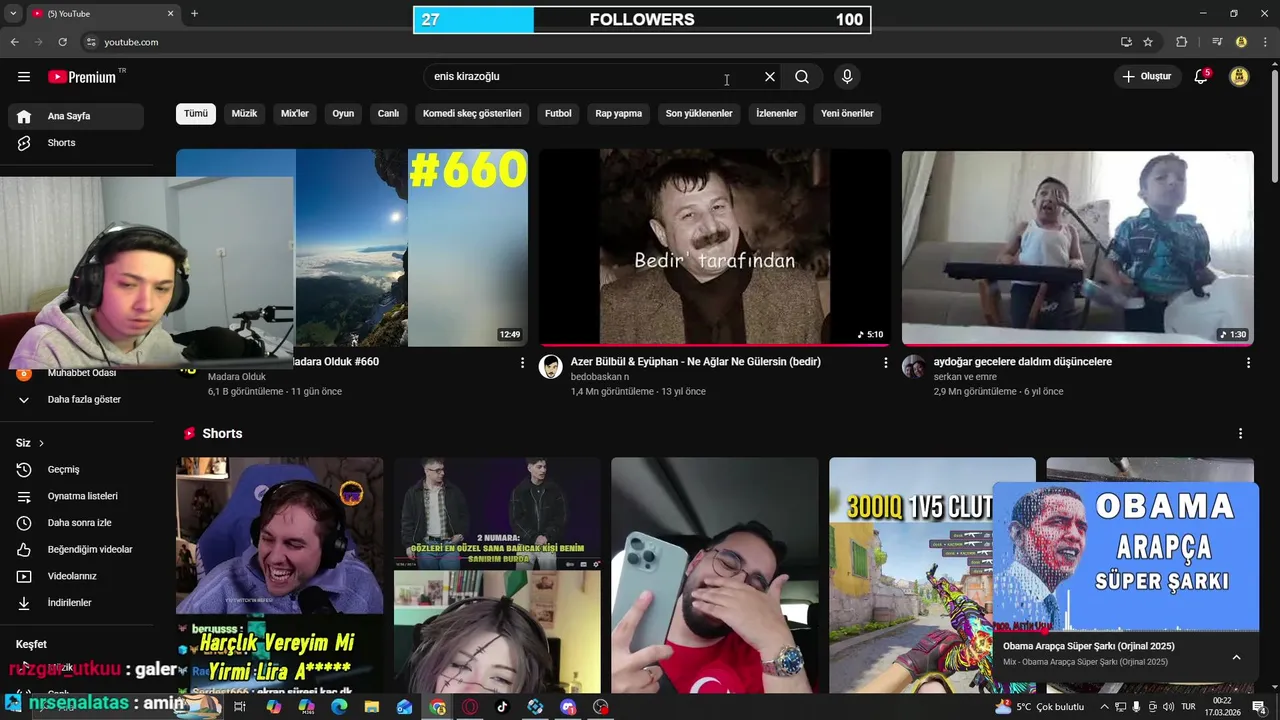This screenshot has height=720, width=1280.
Task: Open the Chrome tab search dropdown
Action: pyautogui.click(x=13, y=13)
